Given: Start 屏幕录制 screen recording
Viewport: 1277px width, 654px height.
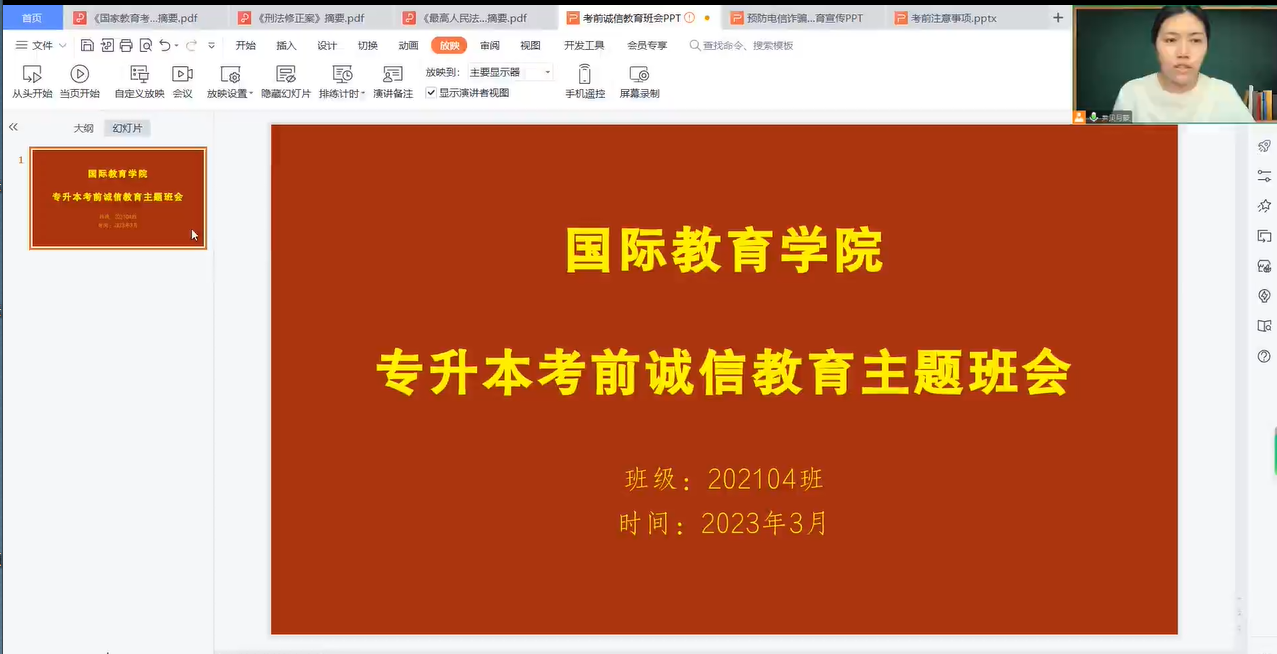Looking at the screenshot, I should tap(639, 75).
